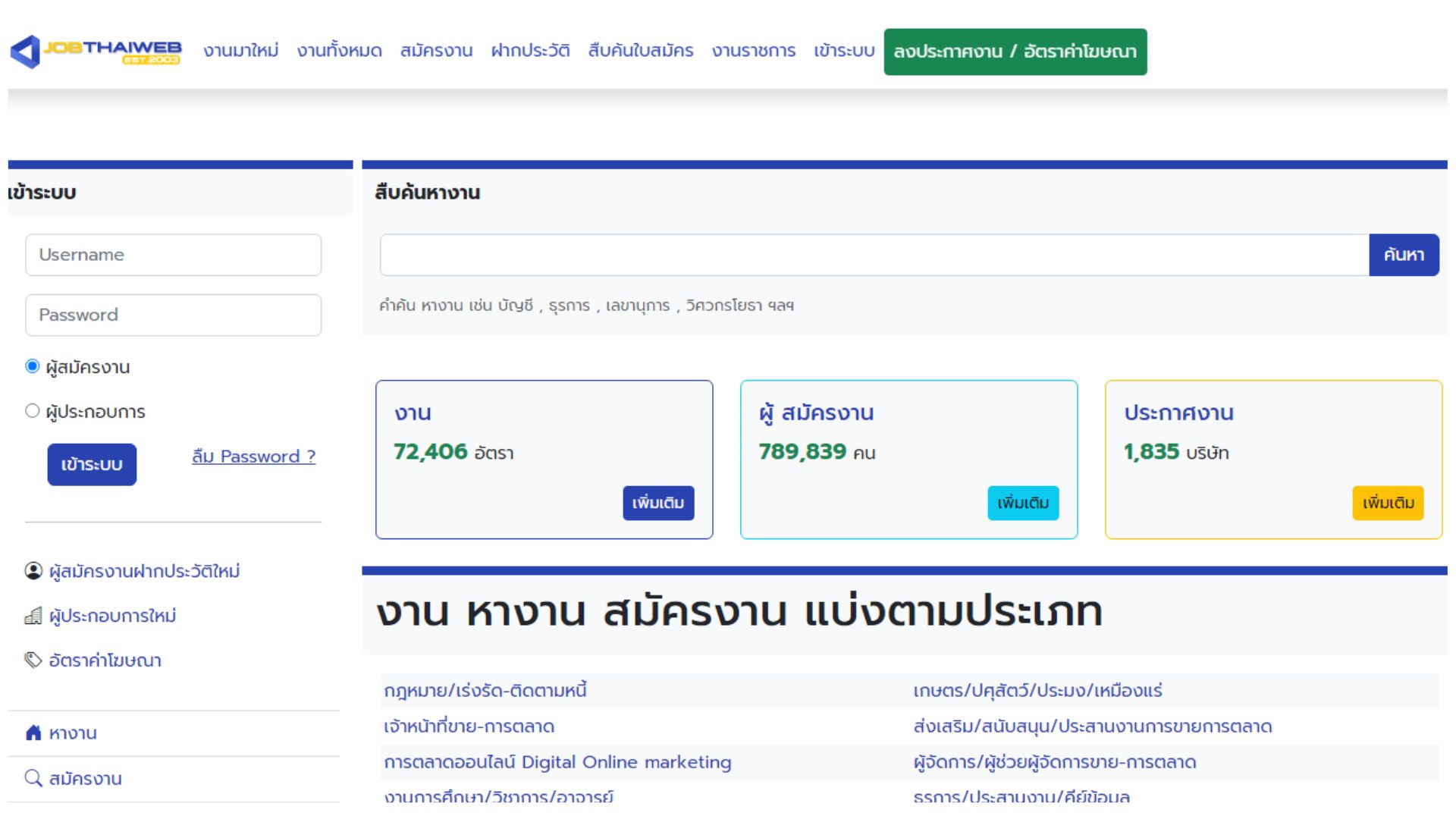The height and width of the screenshot is (819, 1456).
Task: Click the yellow เพิ่มเติม button in ประกาศงาน card
Action: tap(1387, 503)
